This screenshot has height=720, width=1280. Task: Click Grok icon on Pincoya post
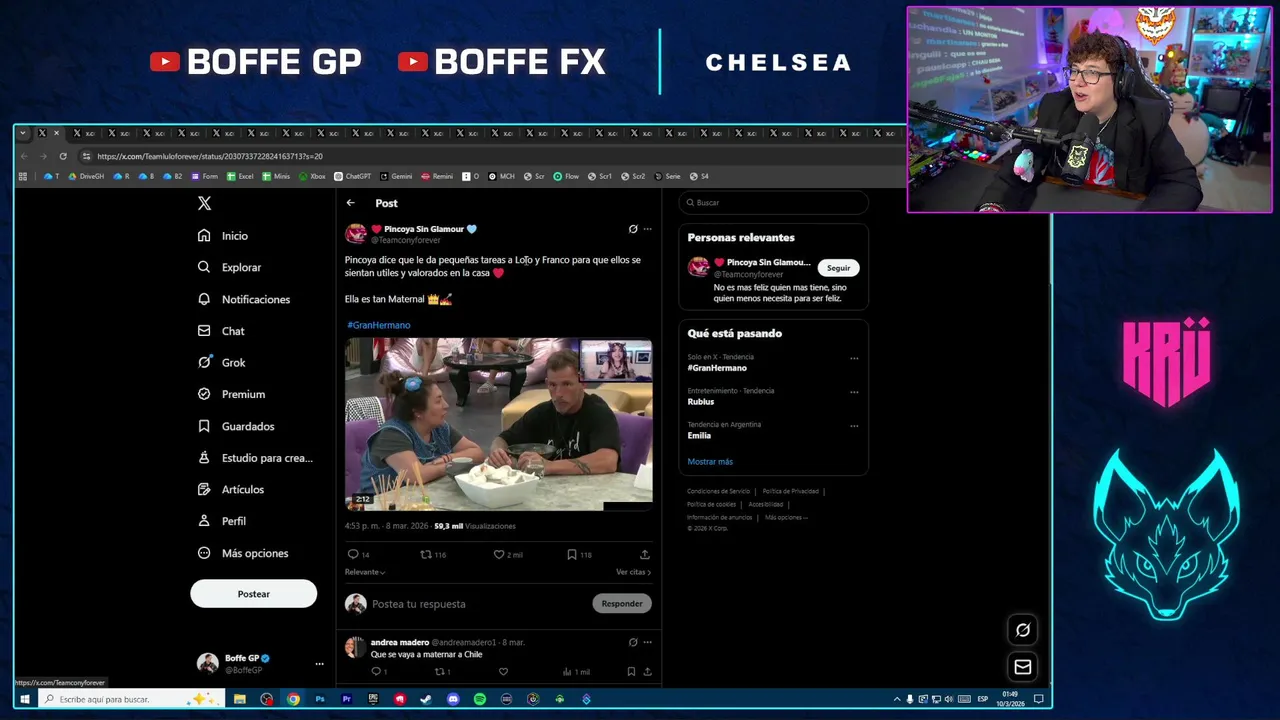tap(633, 229)
